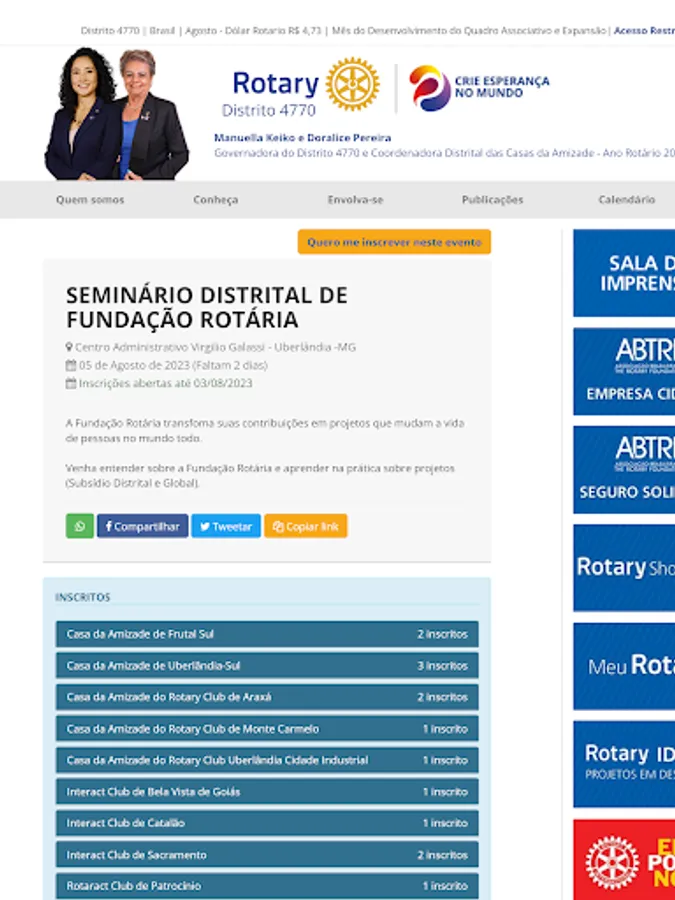
Task: Open the Envolva-se menu
Action: [355, 200]
